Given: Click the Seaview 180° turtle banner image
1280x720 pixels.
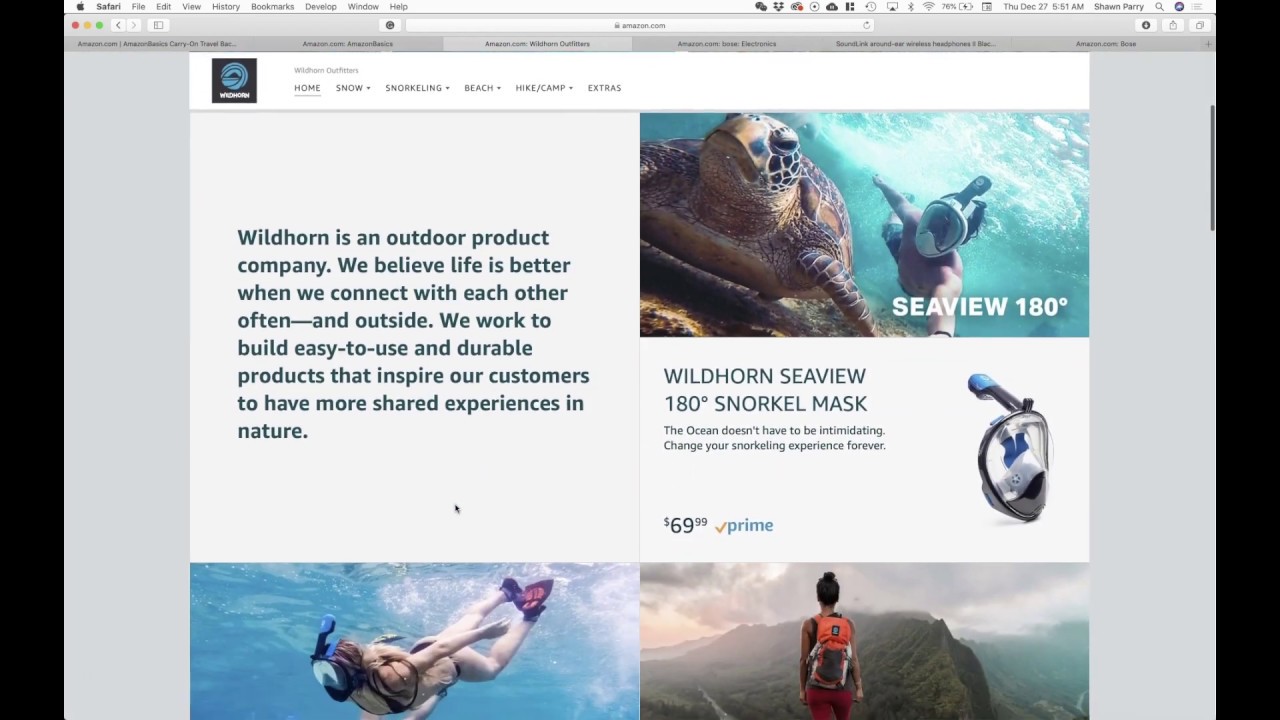Looking at the screenshot, I should pos(864,225).
